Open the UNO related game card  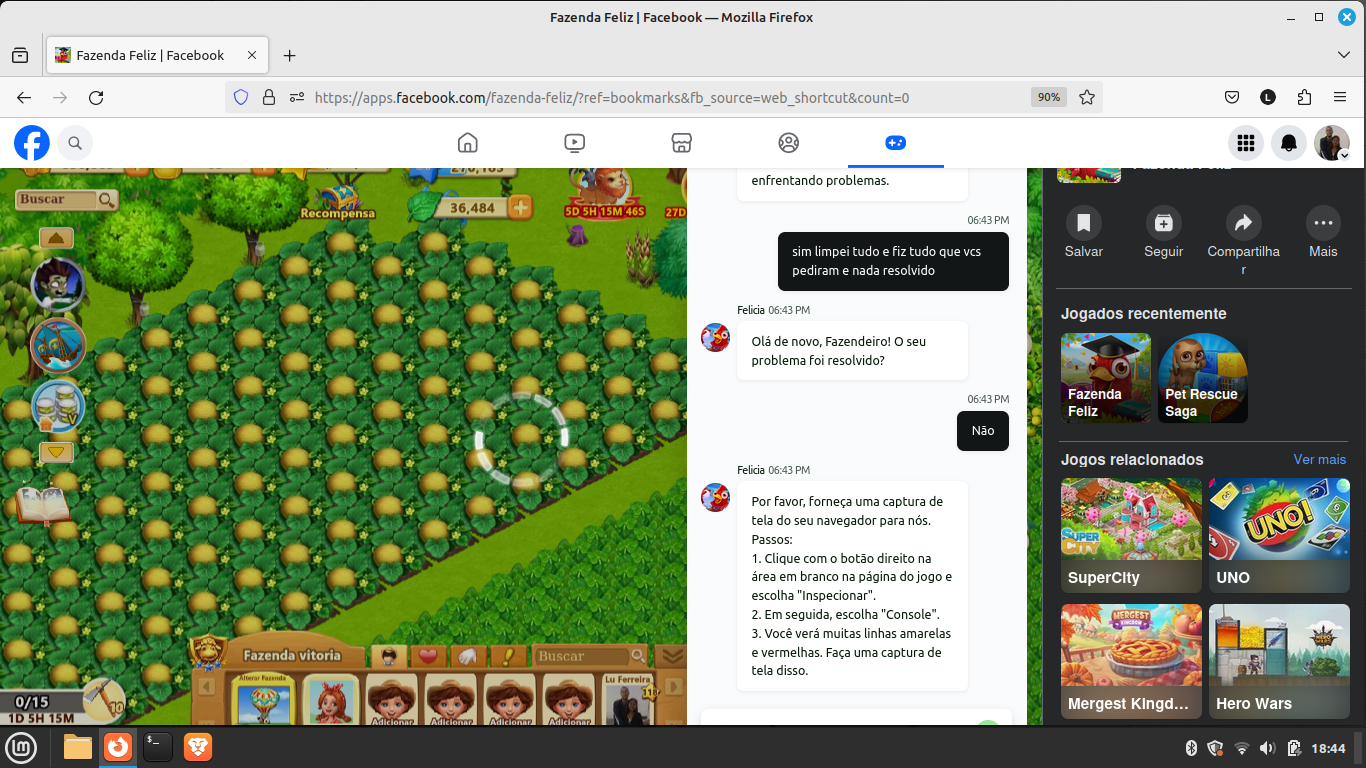tap(1279, 535)
